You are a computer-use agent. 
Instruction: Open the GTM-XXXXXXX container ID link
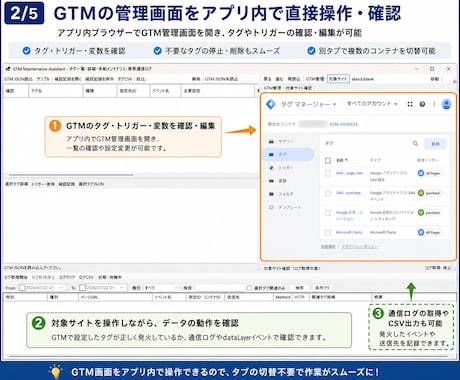[344, 124]
